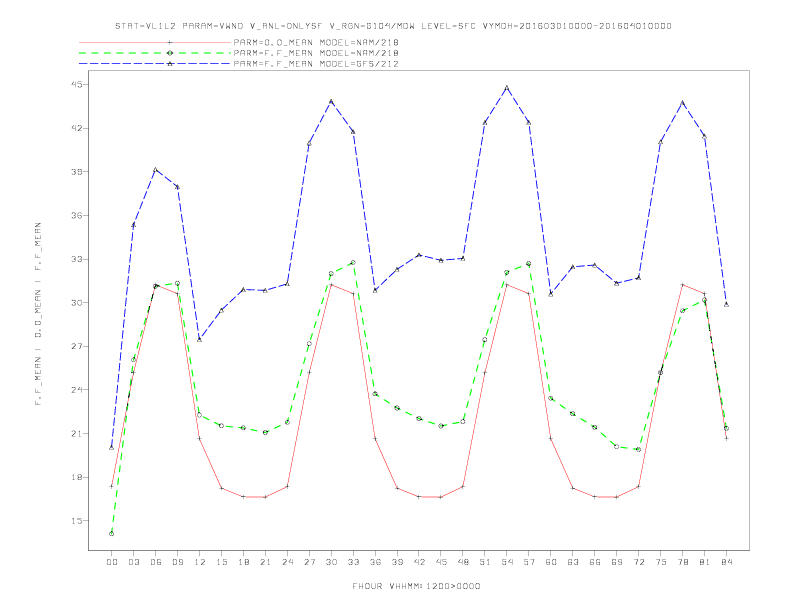This screenshot has width=792, height=612.
Task: Click the red plus data point at hour 78
Action: (x=682, y=285)
